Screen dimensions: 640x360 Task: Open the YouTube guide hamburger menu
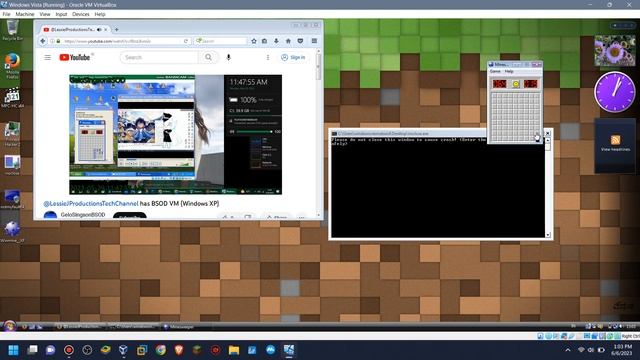[x=48, y=58]
